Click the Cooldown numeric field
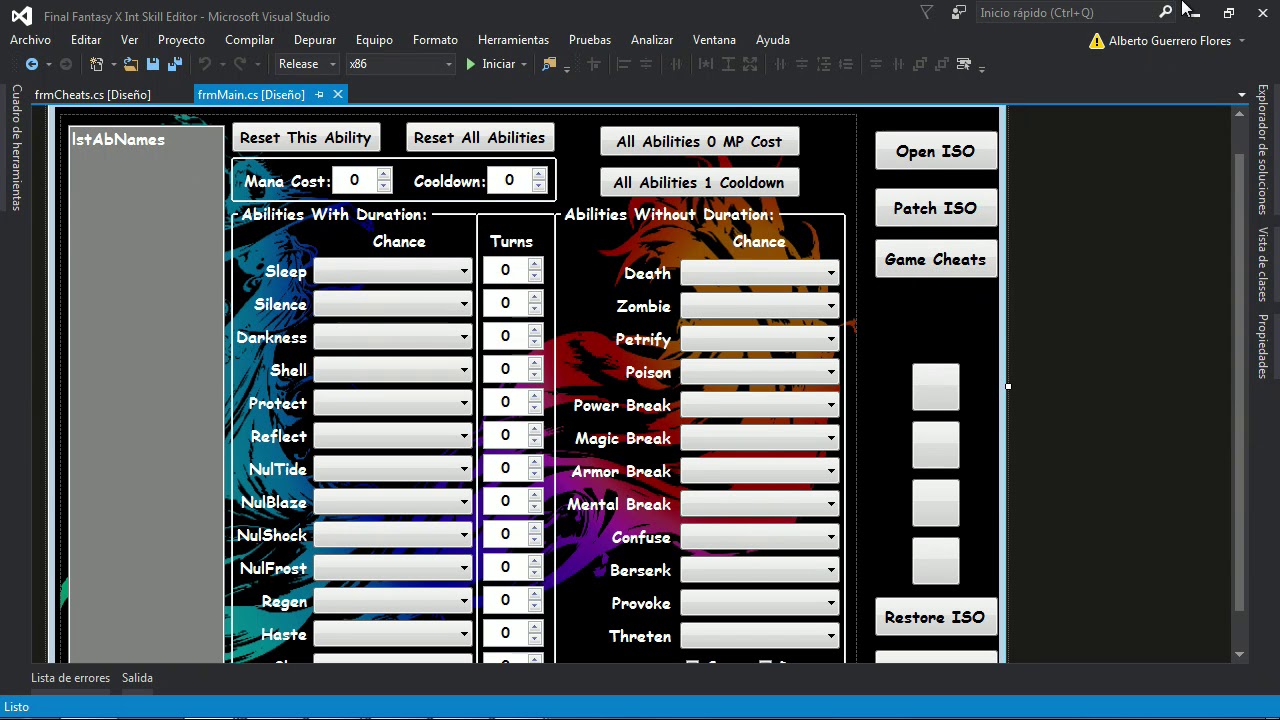 517,180
